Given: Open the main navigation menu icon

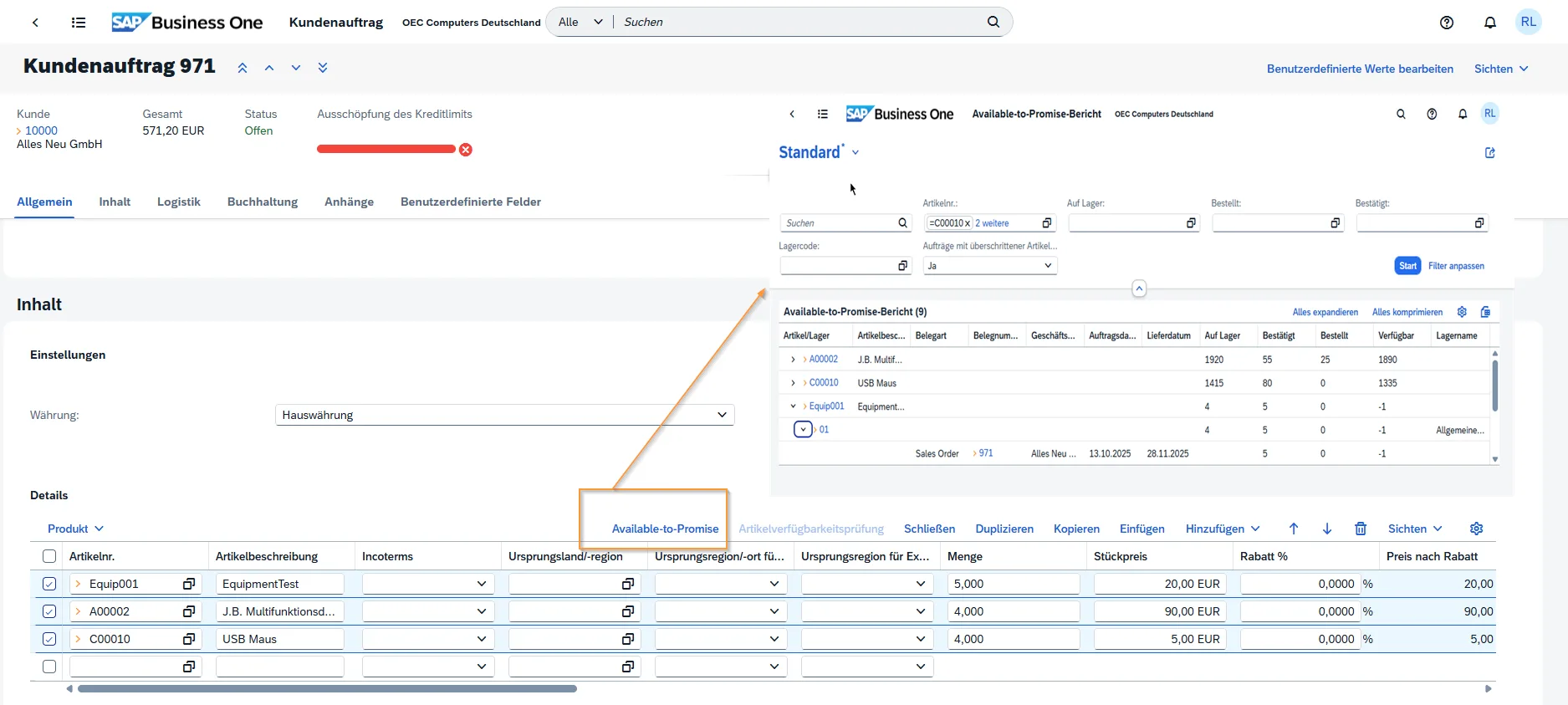Looking at the screenshot, I should tap(79, 23).
